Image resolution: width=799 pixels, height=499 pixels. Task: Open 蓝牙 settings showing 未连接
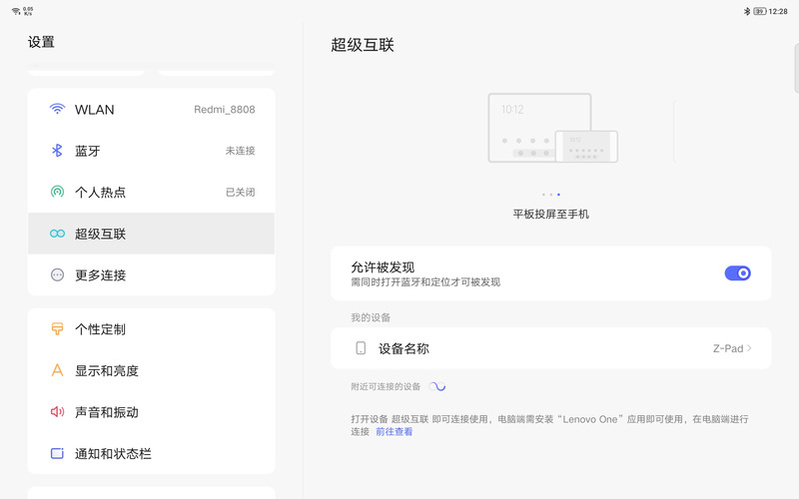[x=151, y=151]
